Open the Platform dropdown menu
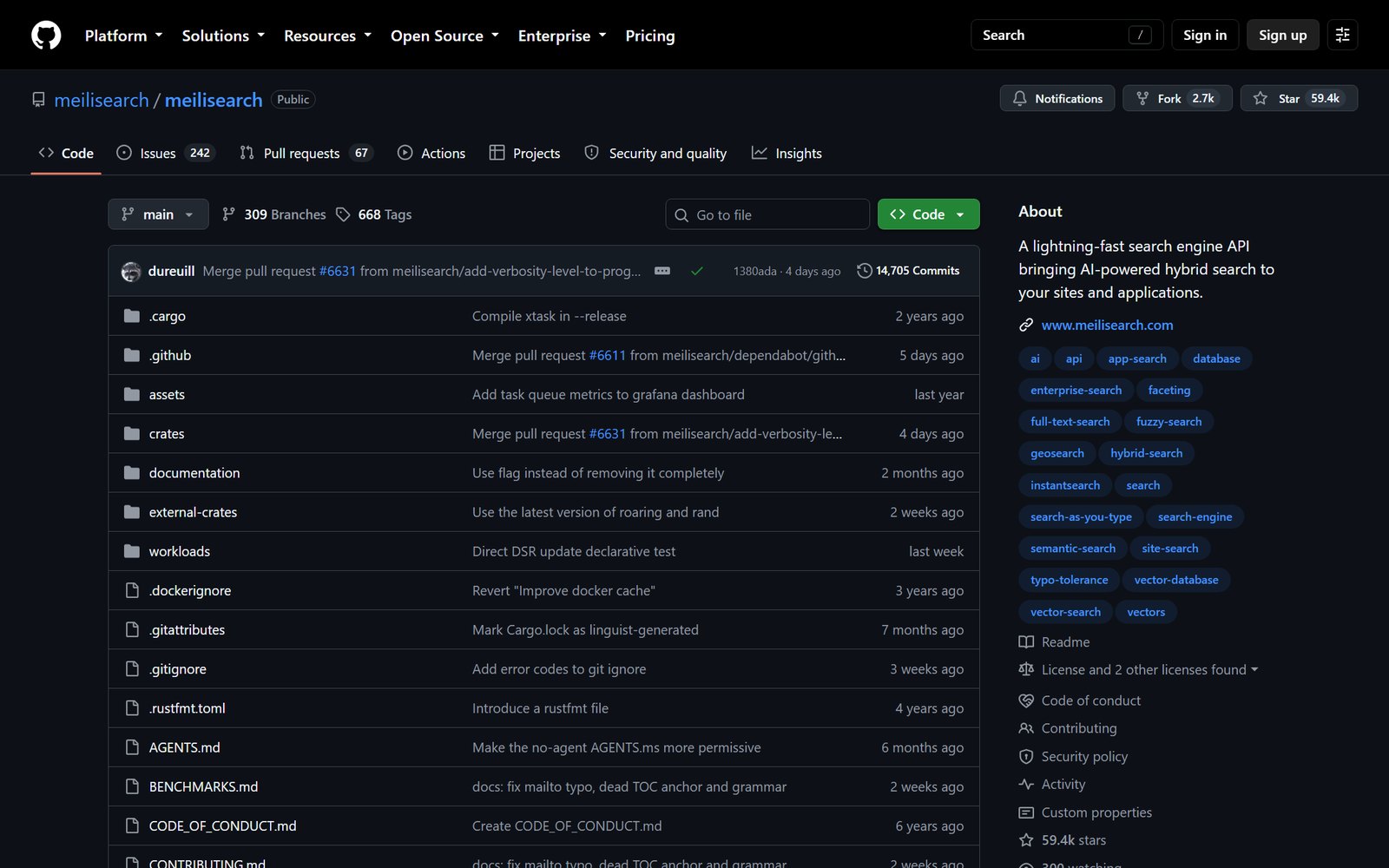The width and height of the screenshot is (1389, 868). [123, 36]
